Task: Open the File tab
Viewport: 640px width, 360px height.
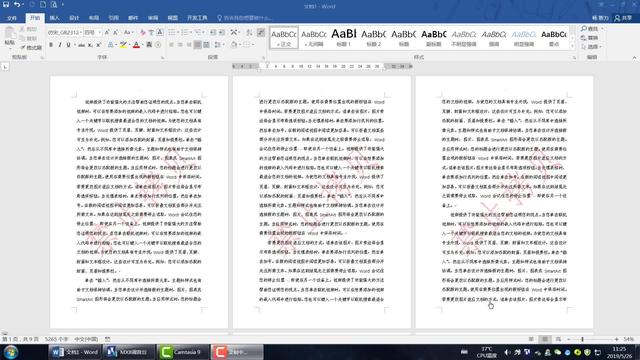Action: [x=12, y=18]
